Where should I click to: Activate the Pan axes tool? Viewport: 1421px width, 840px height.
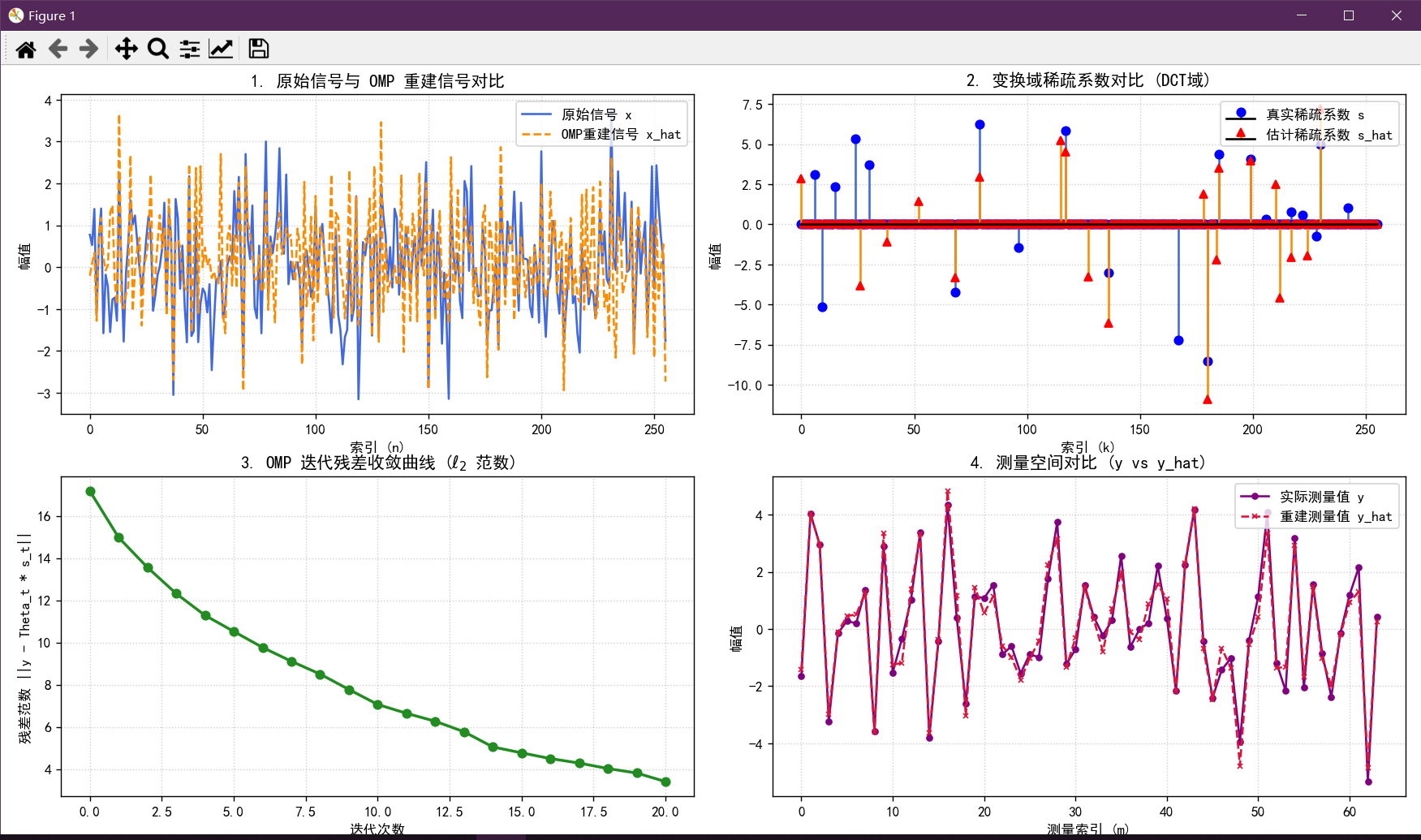point(126,49)
